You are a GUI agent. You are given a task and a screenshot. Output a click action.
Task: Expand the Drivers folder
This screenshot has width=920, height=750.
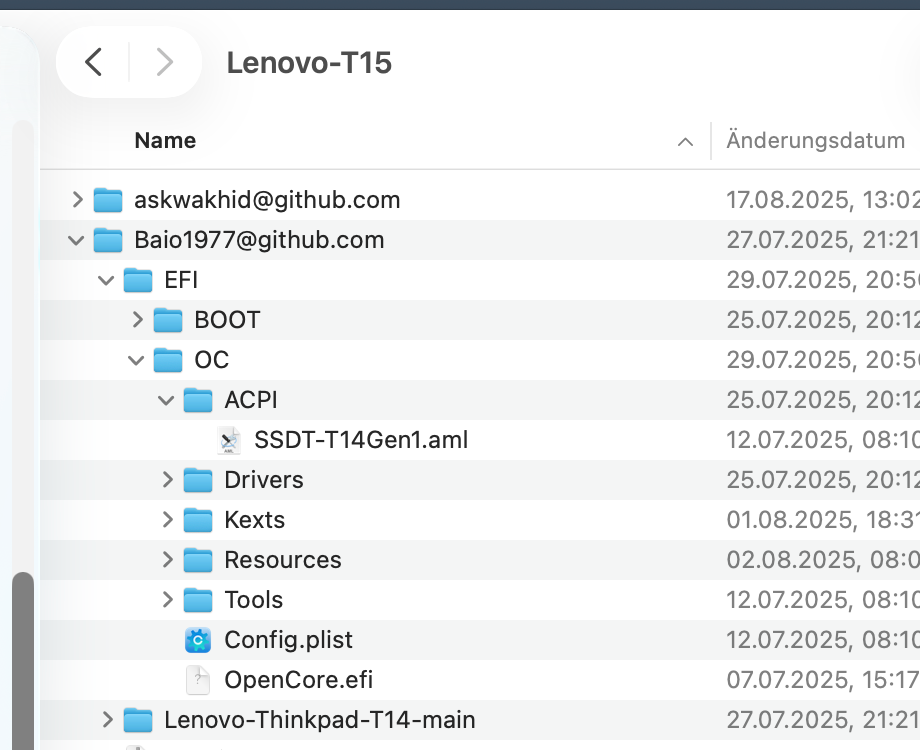pyautogui.click(x=167, y=480)
